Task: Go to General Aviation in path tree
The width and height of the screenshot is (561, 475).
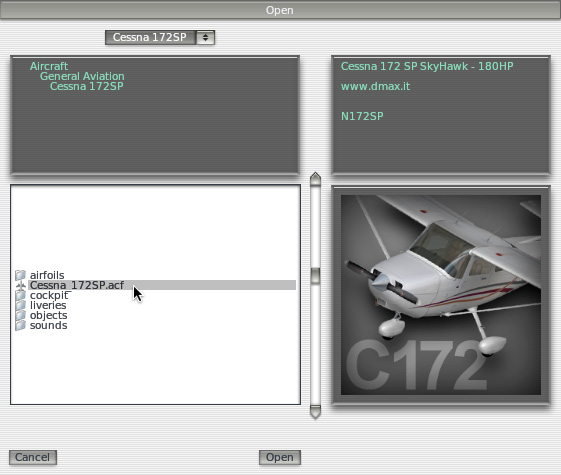Action: [82, 76]
